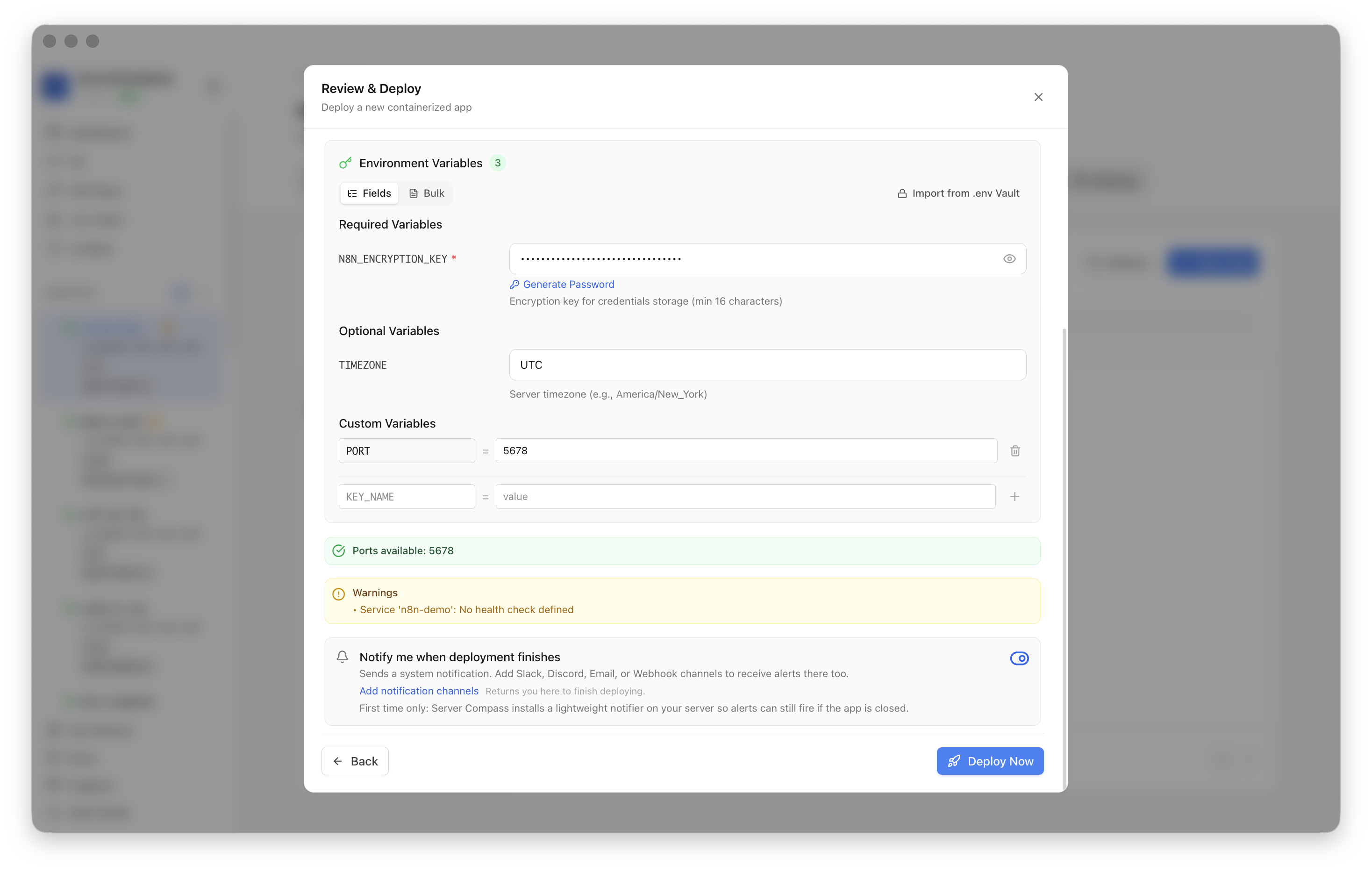This screenshot has height=872, width=1372.
Task: Click the TIMEZONE field containing UTC
Action: (767, 365)
